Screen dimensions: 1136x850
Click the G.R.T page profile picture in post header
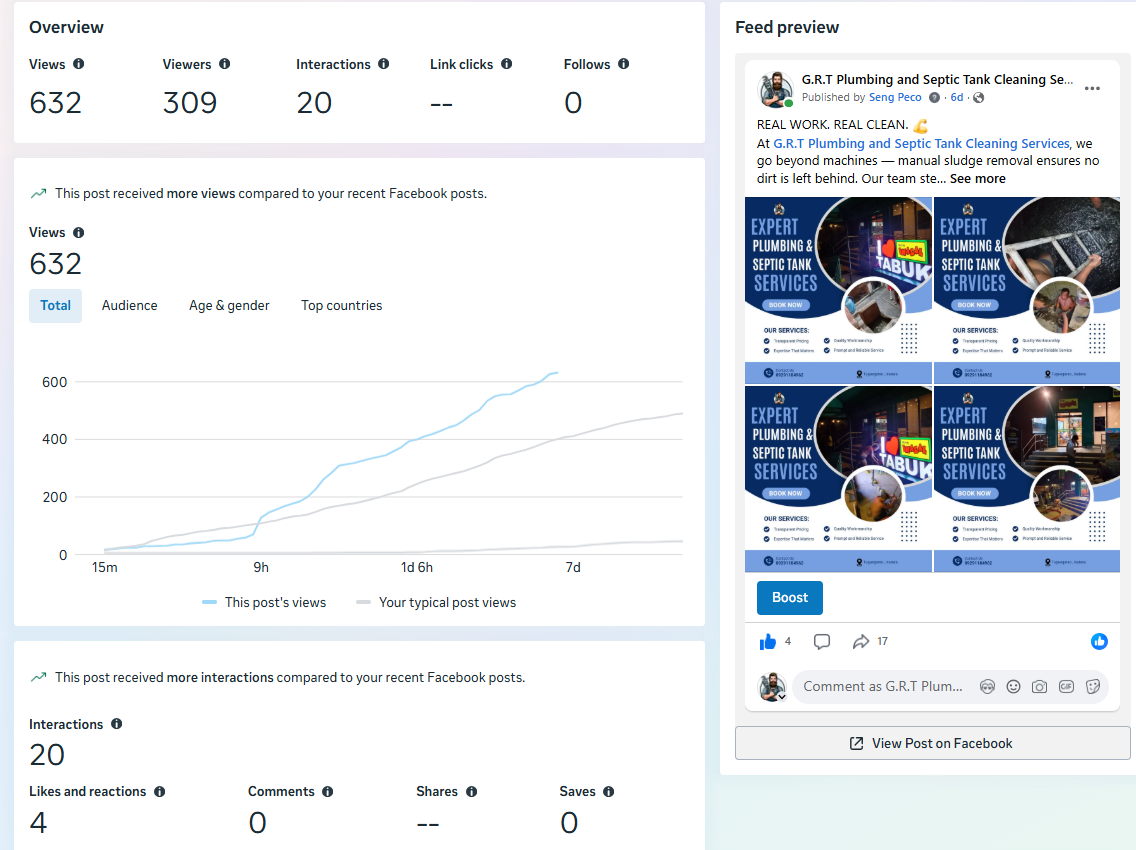pos(775,89)
